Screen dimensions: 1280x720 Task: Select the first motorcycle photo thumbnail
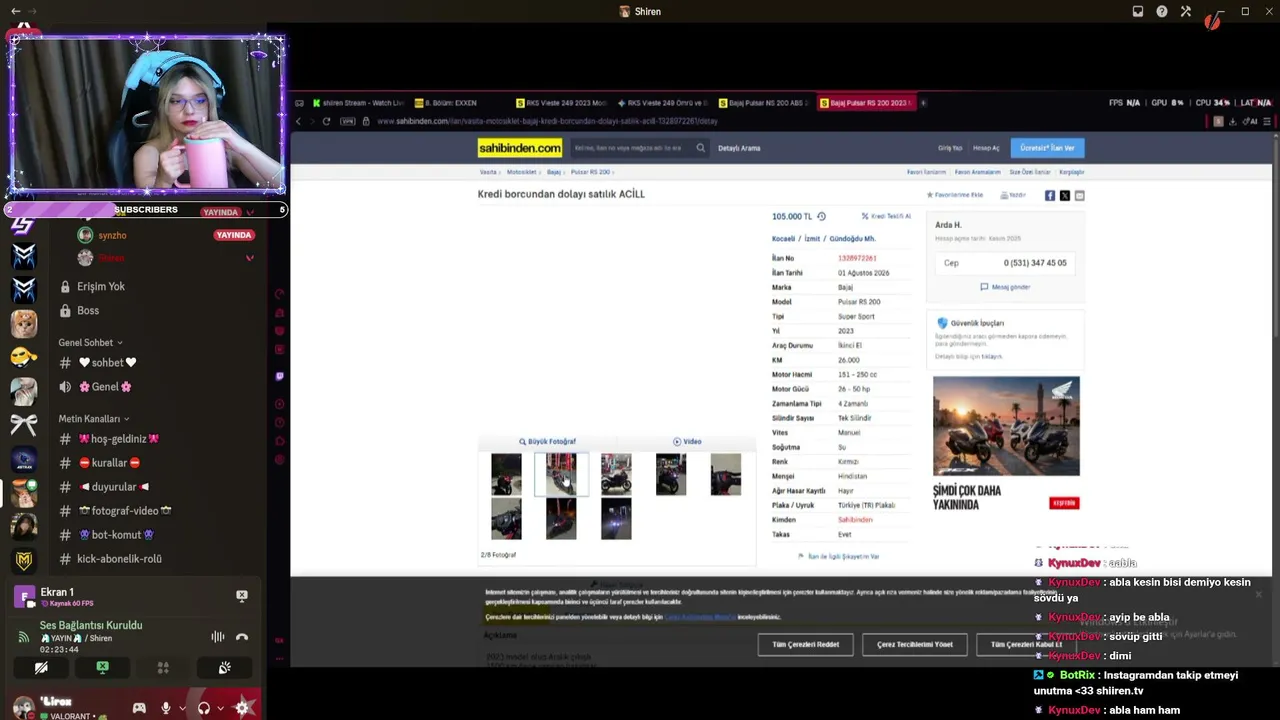click(506, 474)
